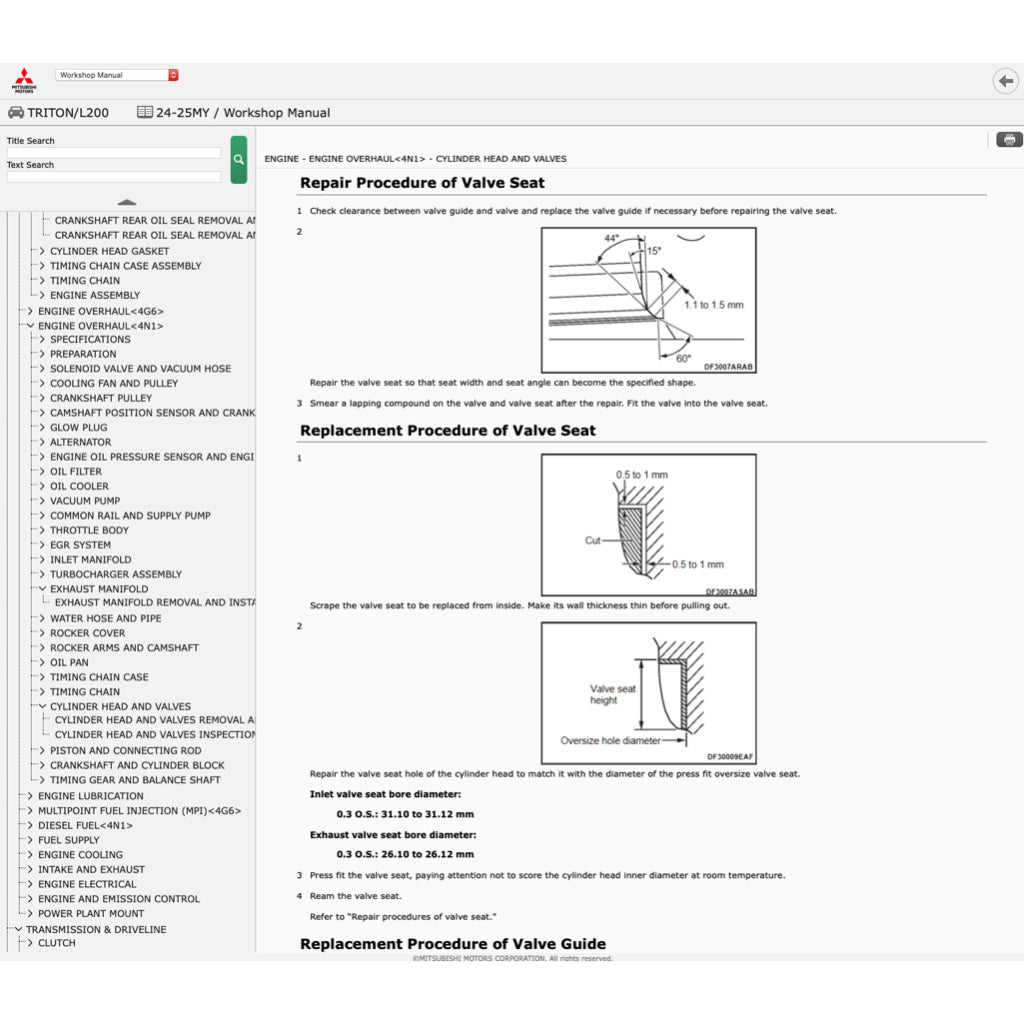1024x1024 pixels.
Task: Open CYLINDER HEAD AND VALVES INSPECTION page
Action: point(155,734)
